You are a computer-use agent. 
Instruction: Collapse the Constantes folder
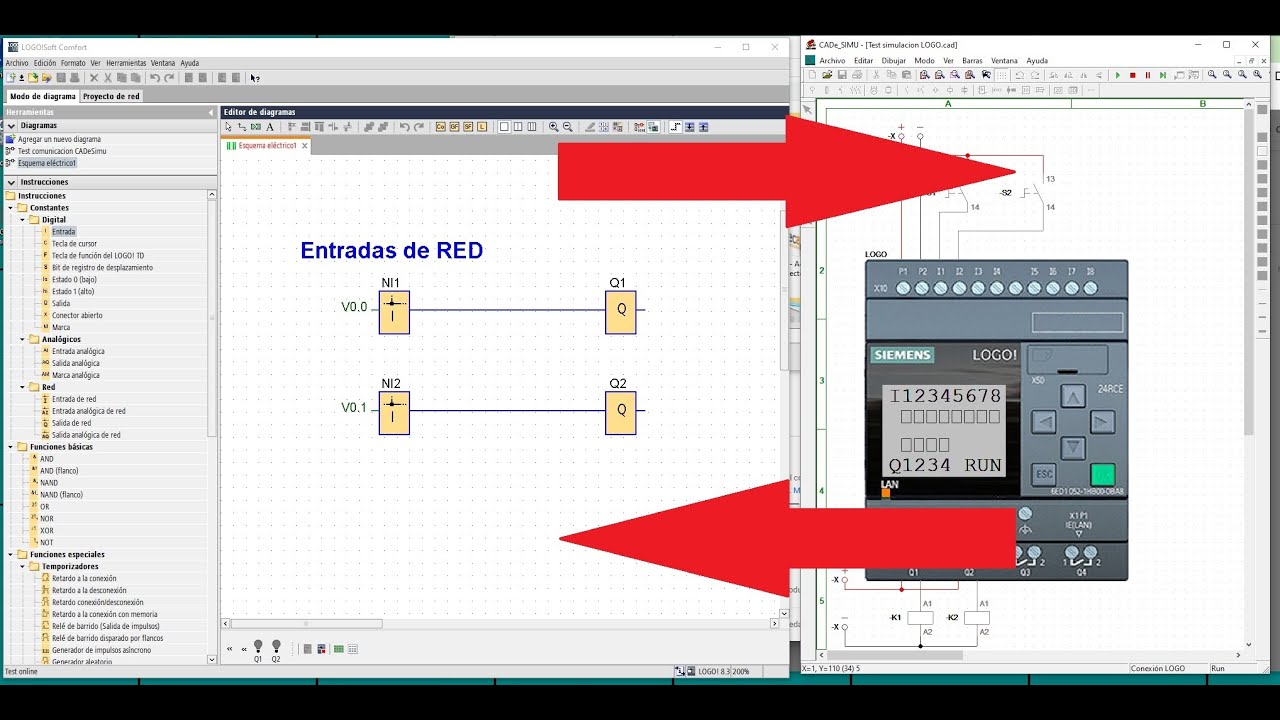coord(10,208)
